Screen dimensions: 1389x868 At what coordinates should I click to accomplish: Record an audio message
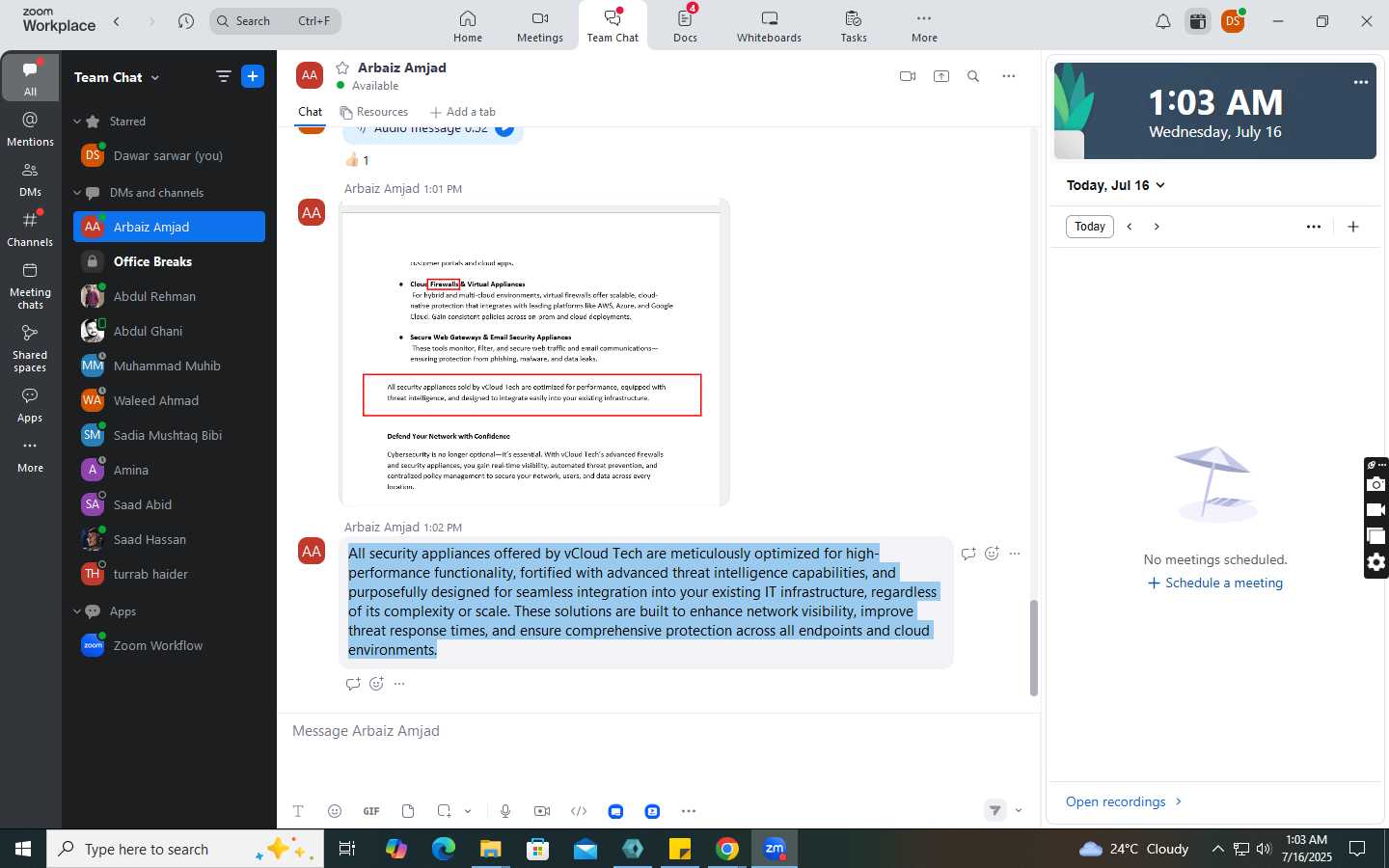click(x=505, y=811)
